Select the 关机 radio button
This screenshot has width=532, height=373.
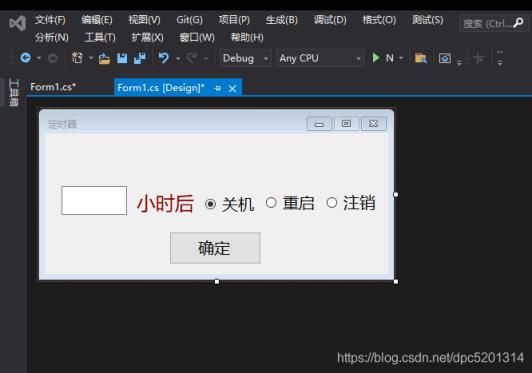point(210,204)
